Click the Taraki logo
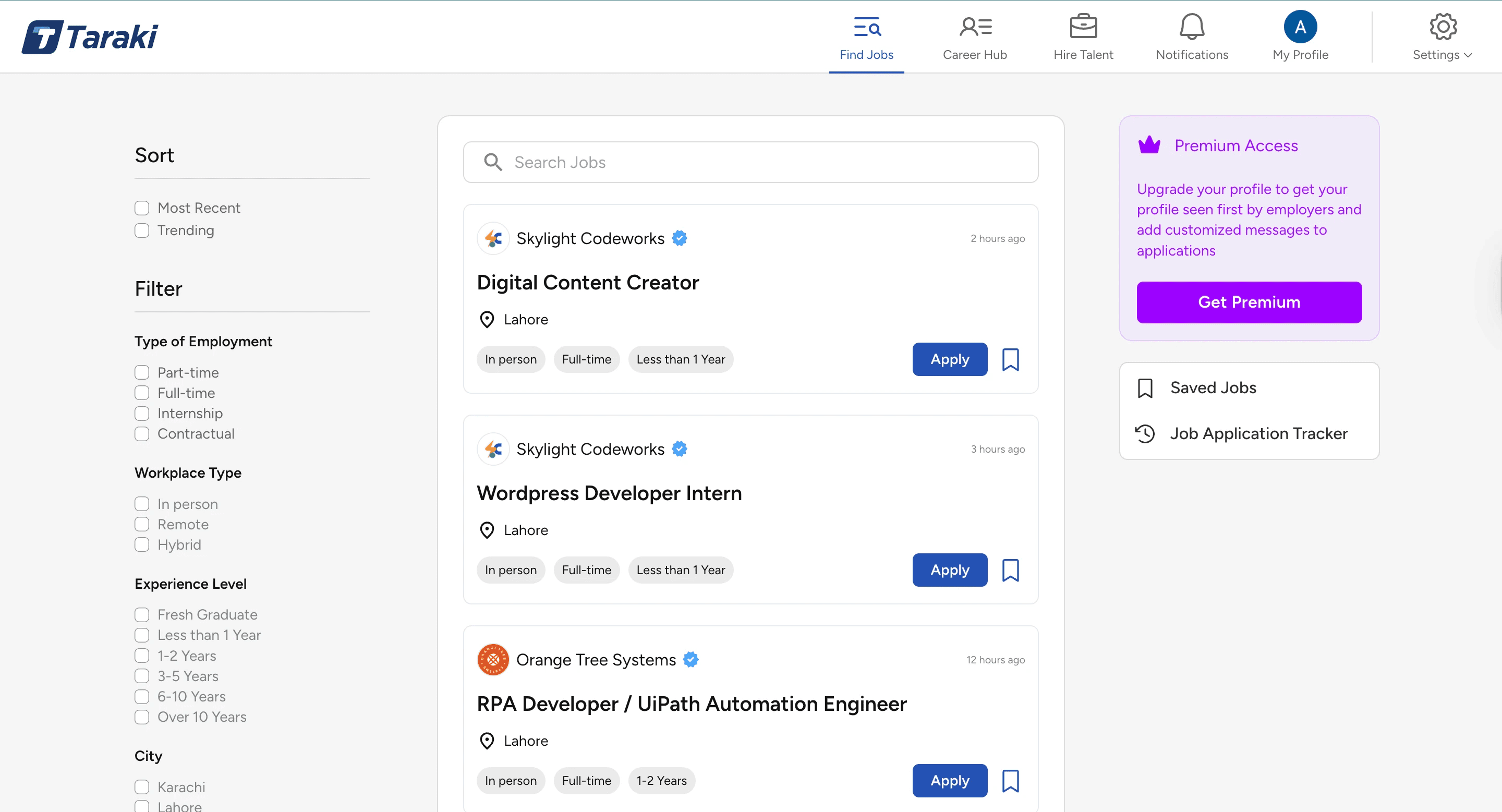 coord(90,36)
